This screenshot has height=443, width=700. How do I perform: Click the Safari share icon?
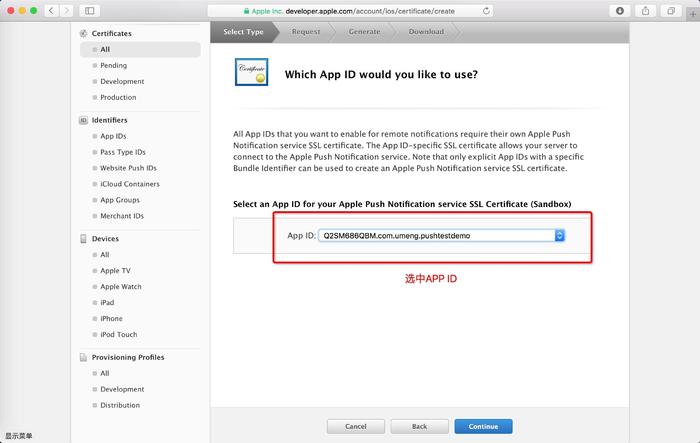tap(645, 10)
